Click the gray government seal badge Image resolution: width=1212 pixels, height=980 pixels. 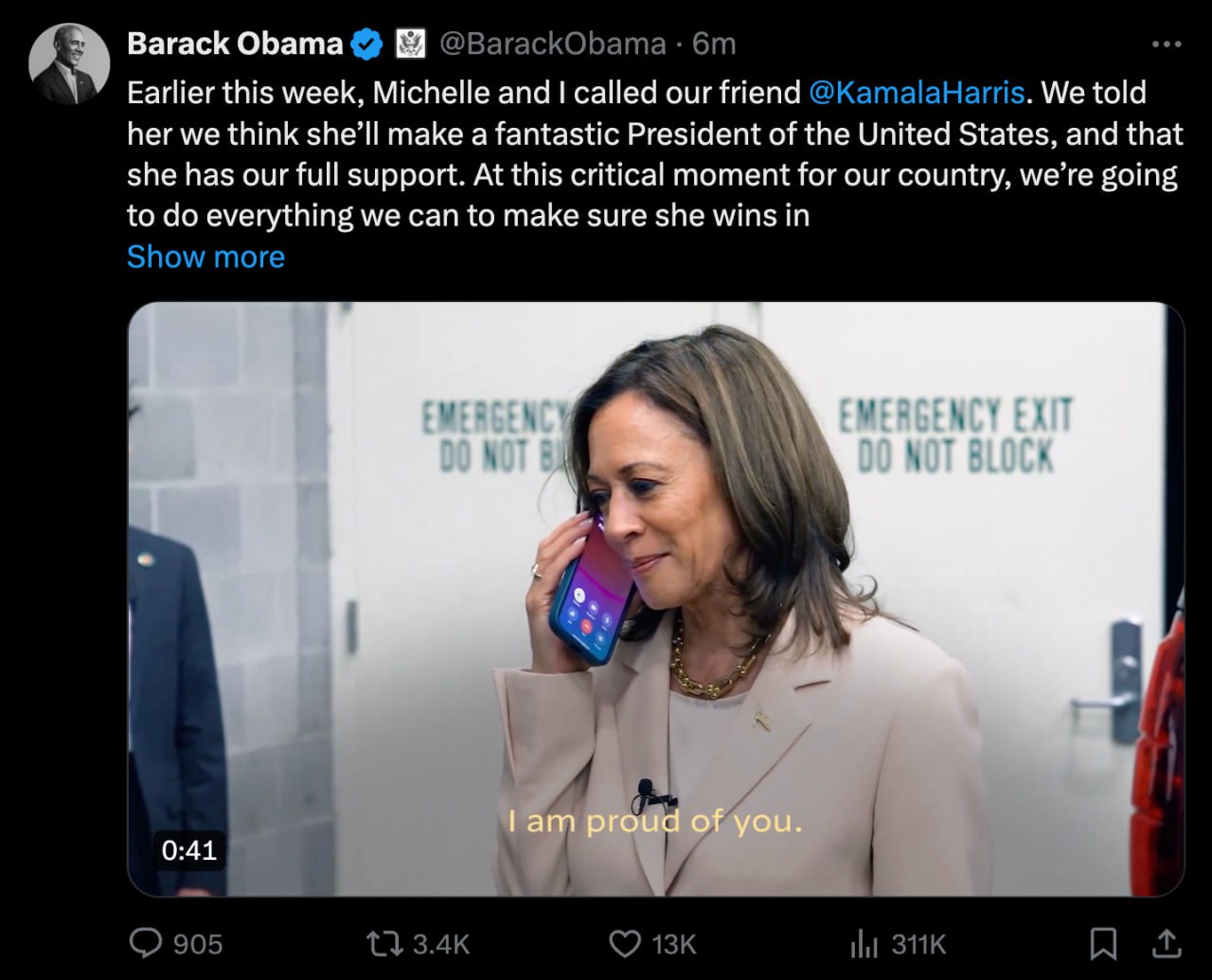(x=410, y=44)
